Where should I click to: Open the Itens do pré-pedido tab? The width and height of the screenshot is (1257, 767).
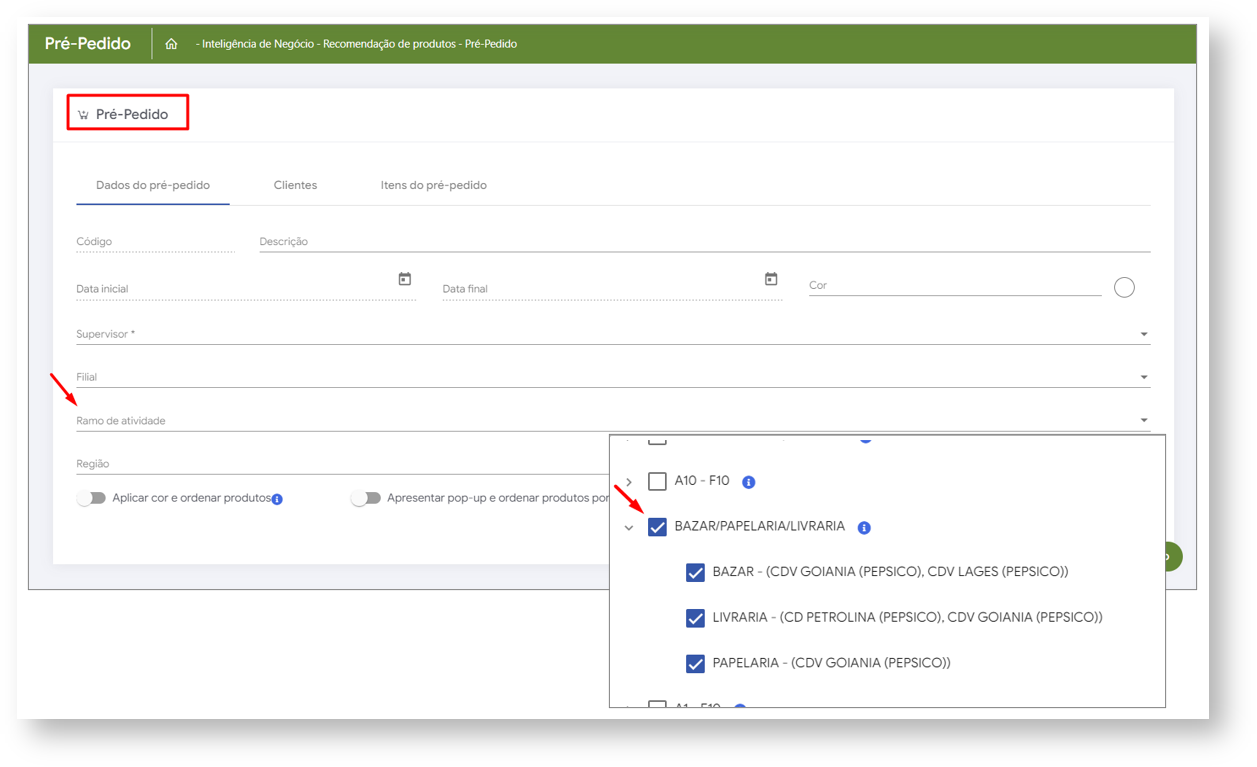(433, 185)
